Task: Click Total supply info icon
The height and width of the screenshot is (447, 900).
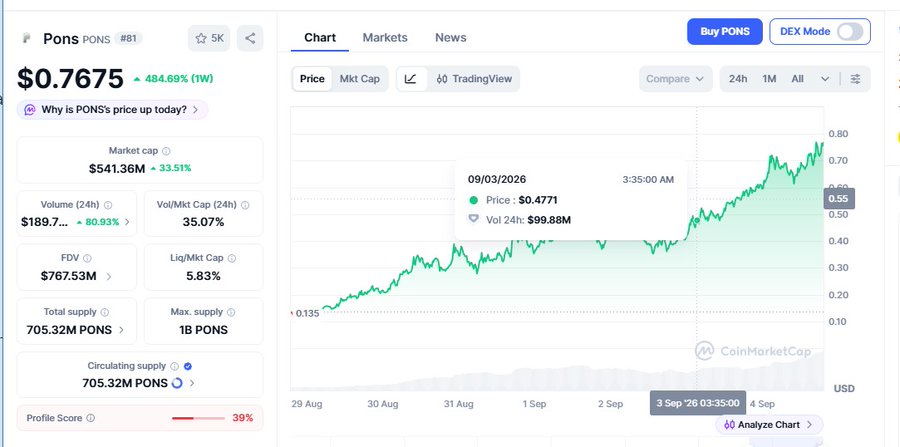Action: coord(104,313)
